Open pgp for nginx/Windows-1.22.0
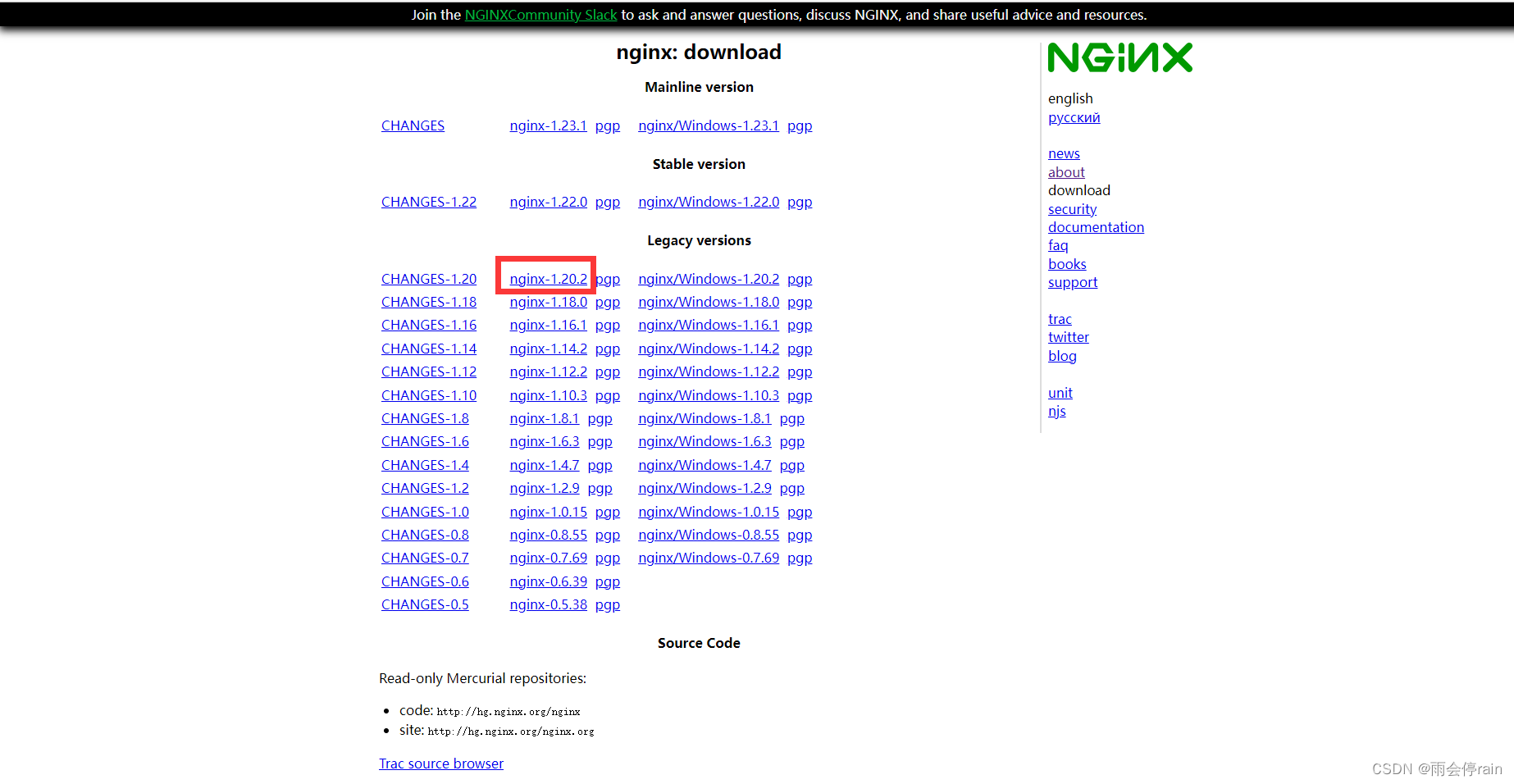 coord(800,202)
